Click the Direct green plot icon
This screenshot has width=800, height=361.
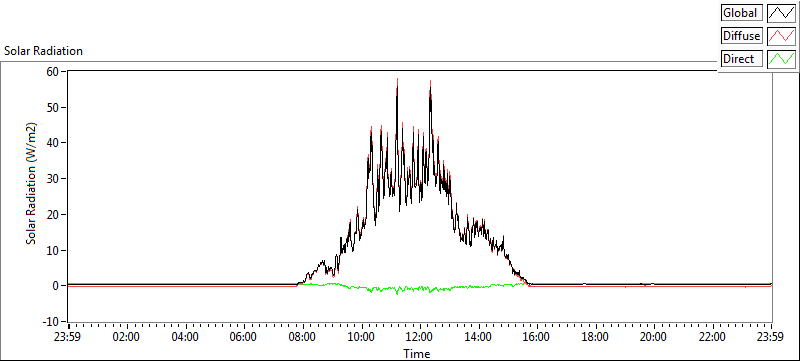click(781, 59)
